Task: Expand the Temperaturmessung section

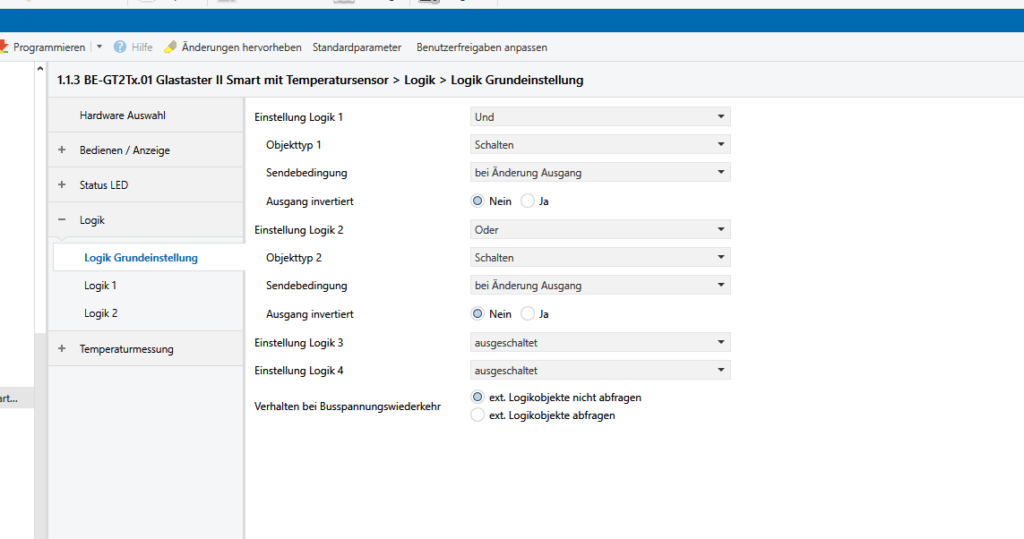Action: (62, 349)
